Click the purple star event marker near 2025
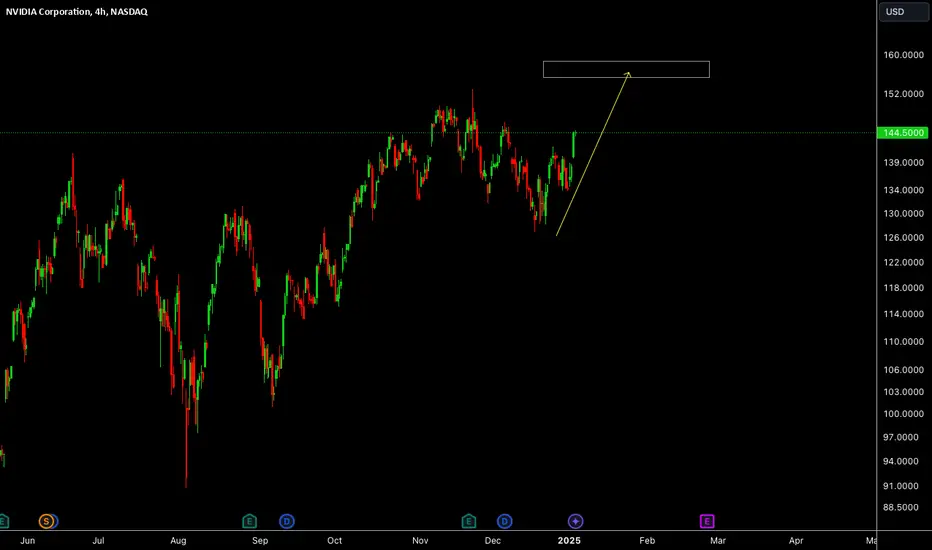 pos(575,521)
